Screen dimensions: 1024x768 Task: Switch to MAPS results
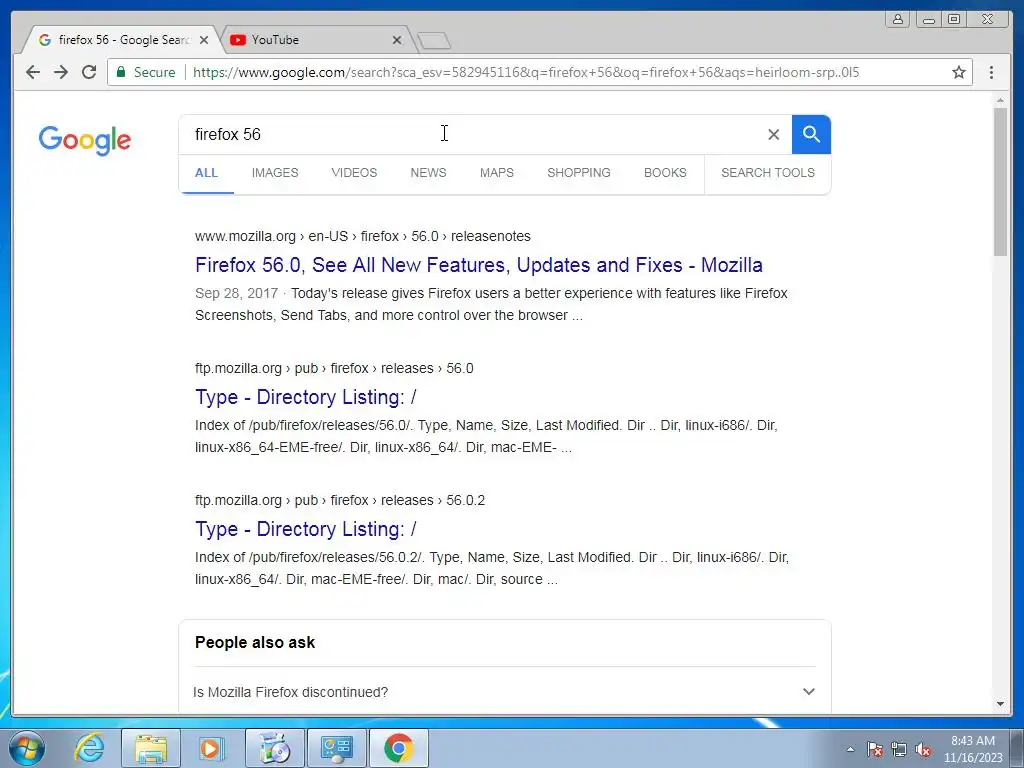(497, 173)
